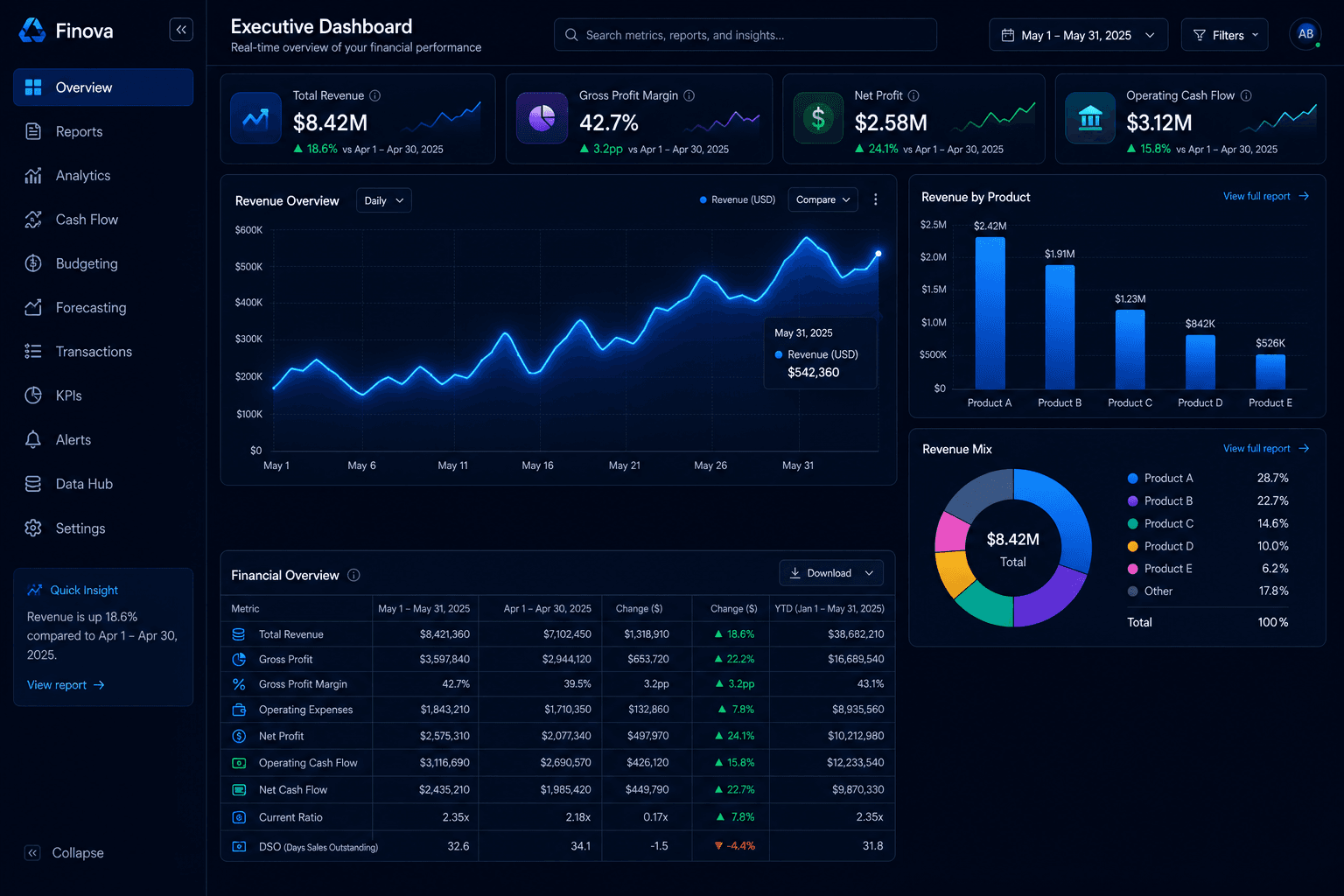Click the $542,360 tooltip value
This screenshot has width=1344, height=896.
coord(814,373)
